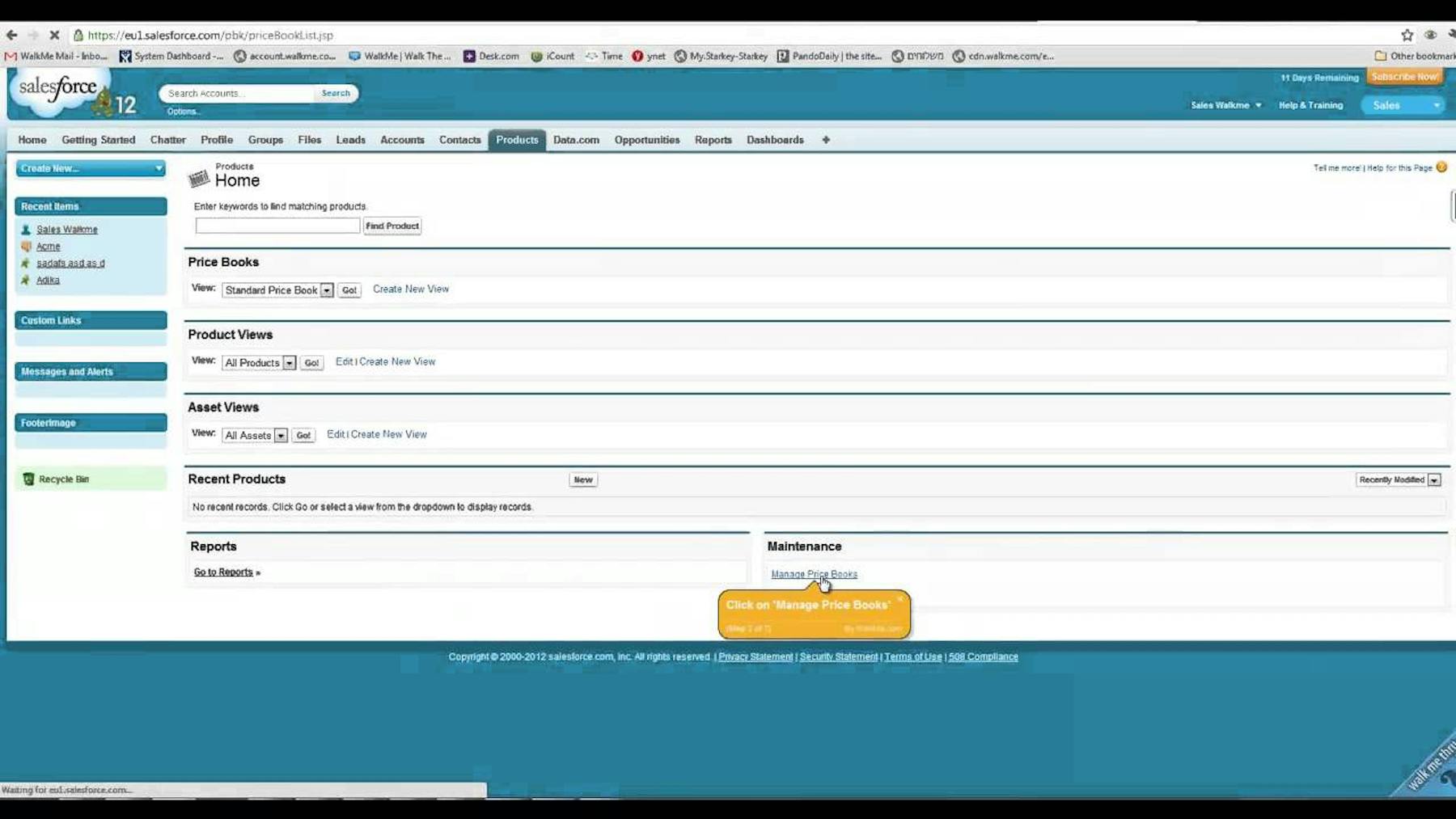Expand the Standard Price Book view dropdown
Image resolution: width=1456 pixels, height=819 pixels.
pos(327,290)
